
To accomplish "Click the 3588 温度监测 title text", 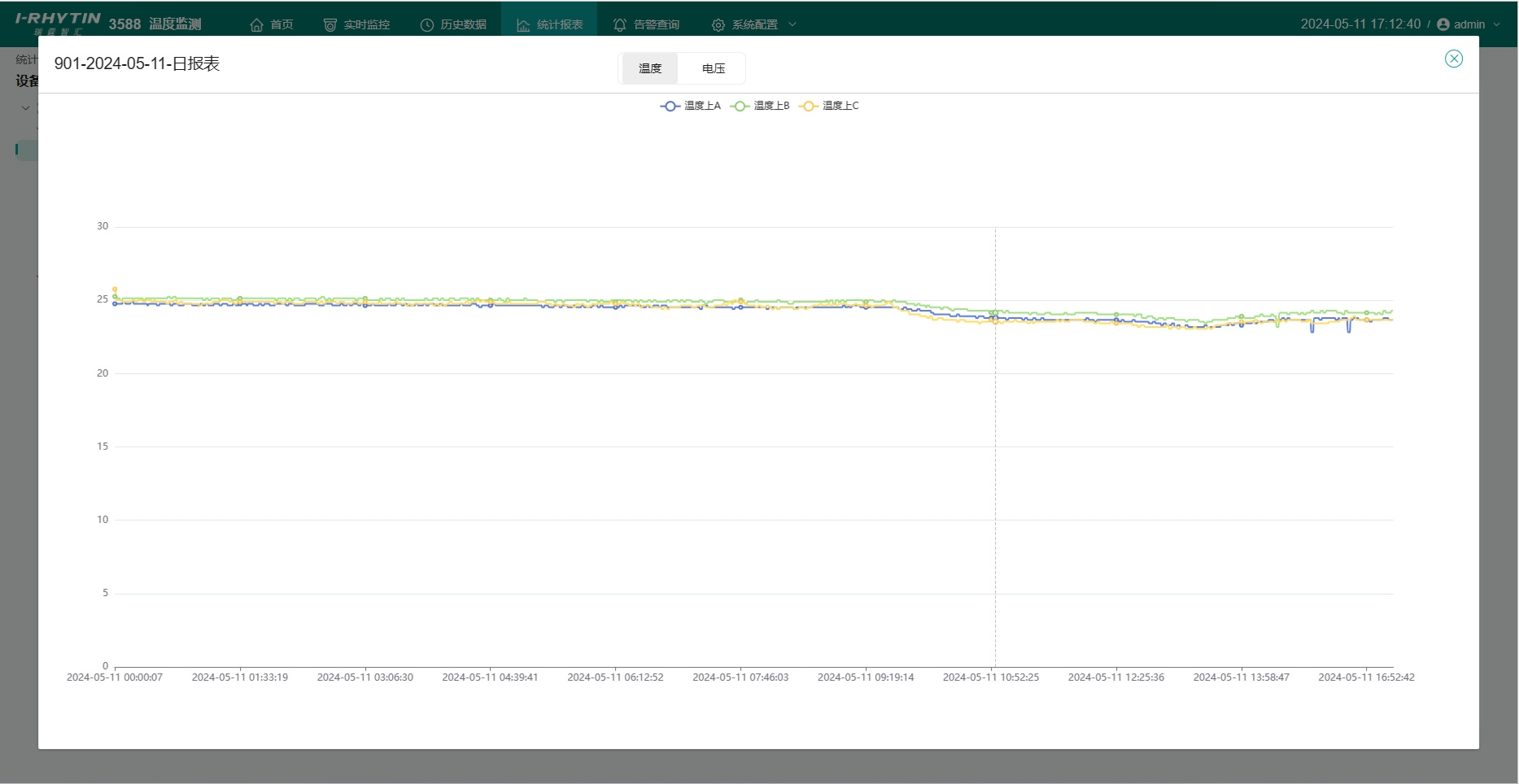I will 155,24.
